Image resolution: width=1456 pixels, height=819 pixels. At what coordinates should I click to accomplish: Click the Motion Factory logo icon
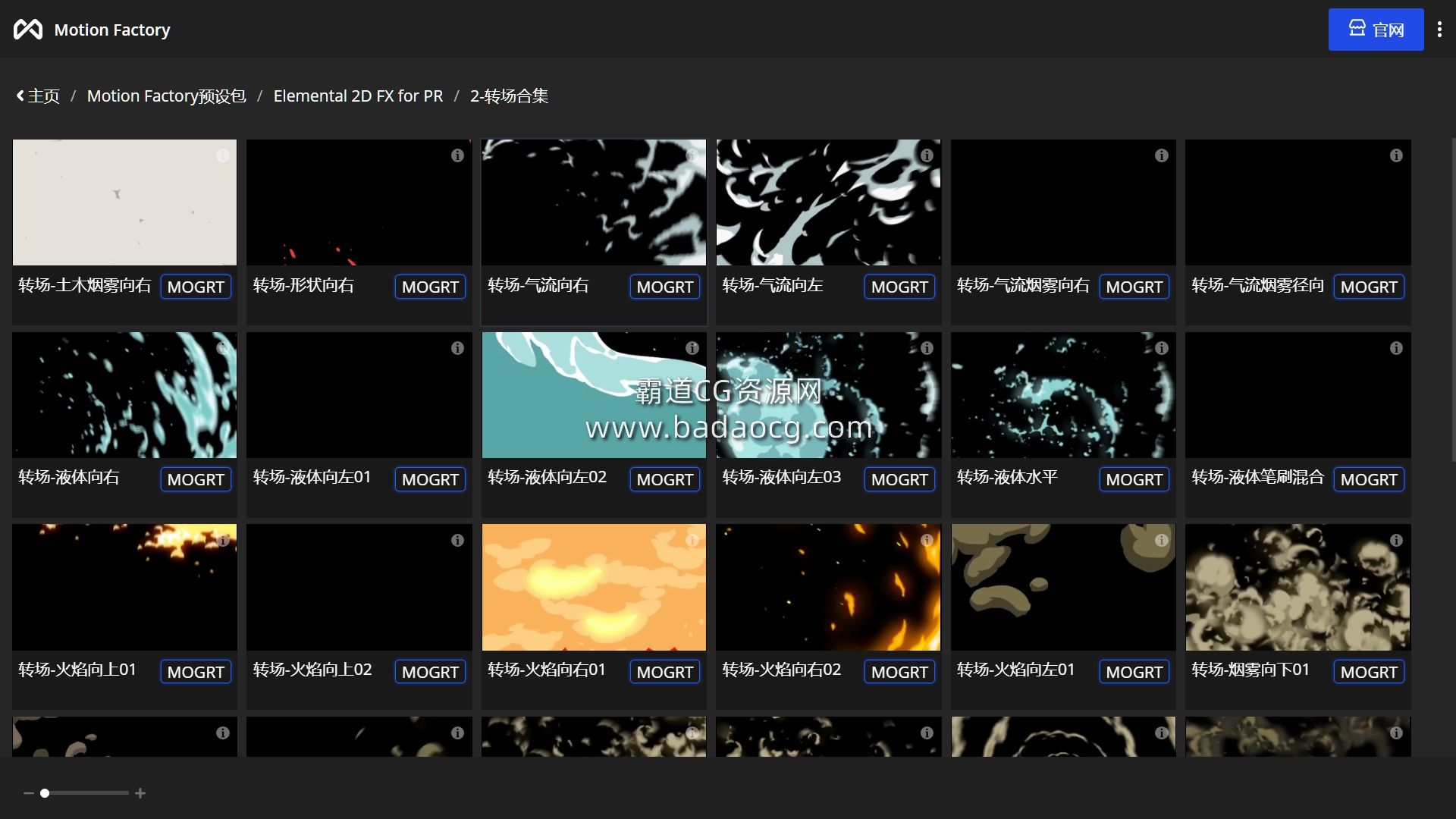click(x=28, y=30)
